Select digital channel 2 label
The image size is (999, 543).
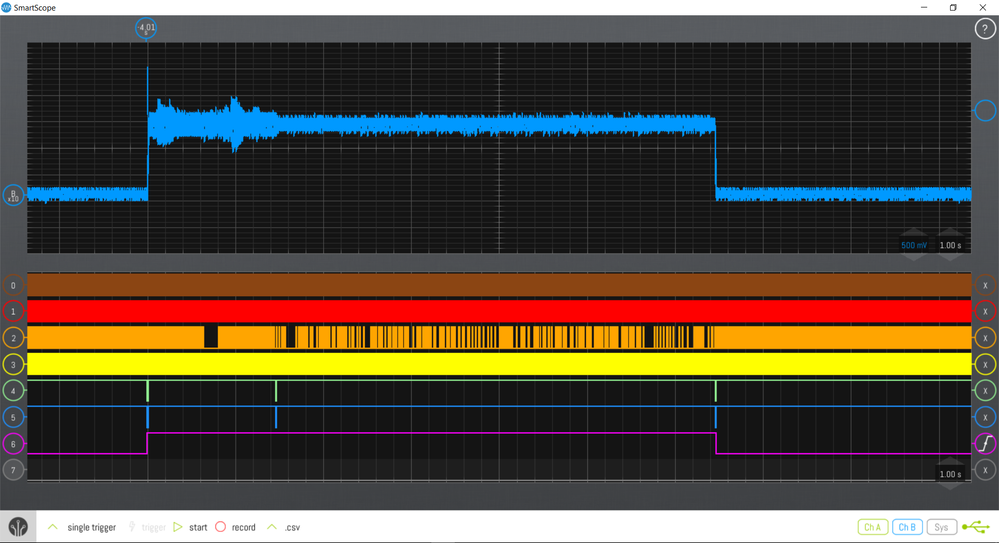13,338
